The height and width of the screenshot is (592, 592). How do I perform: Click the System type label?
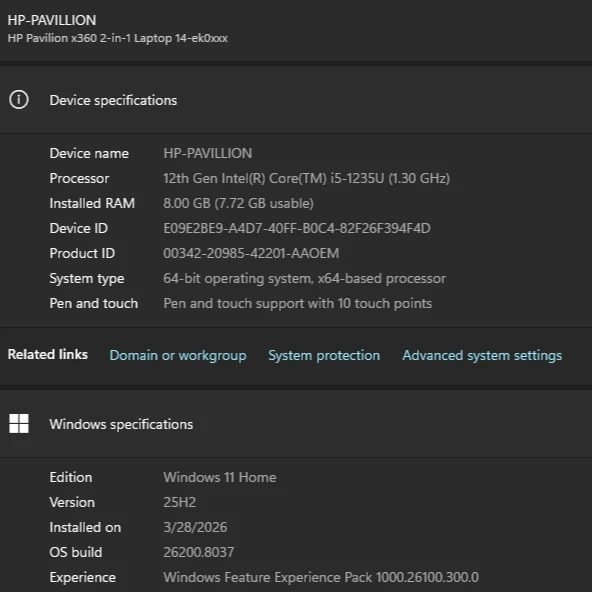pos(87,279)
